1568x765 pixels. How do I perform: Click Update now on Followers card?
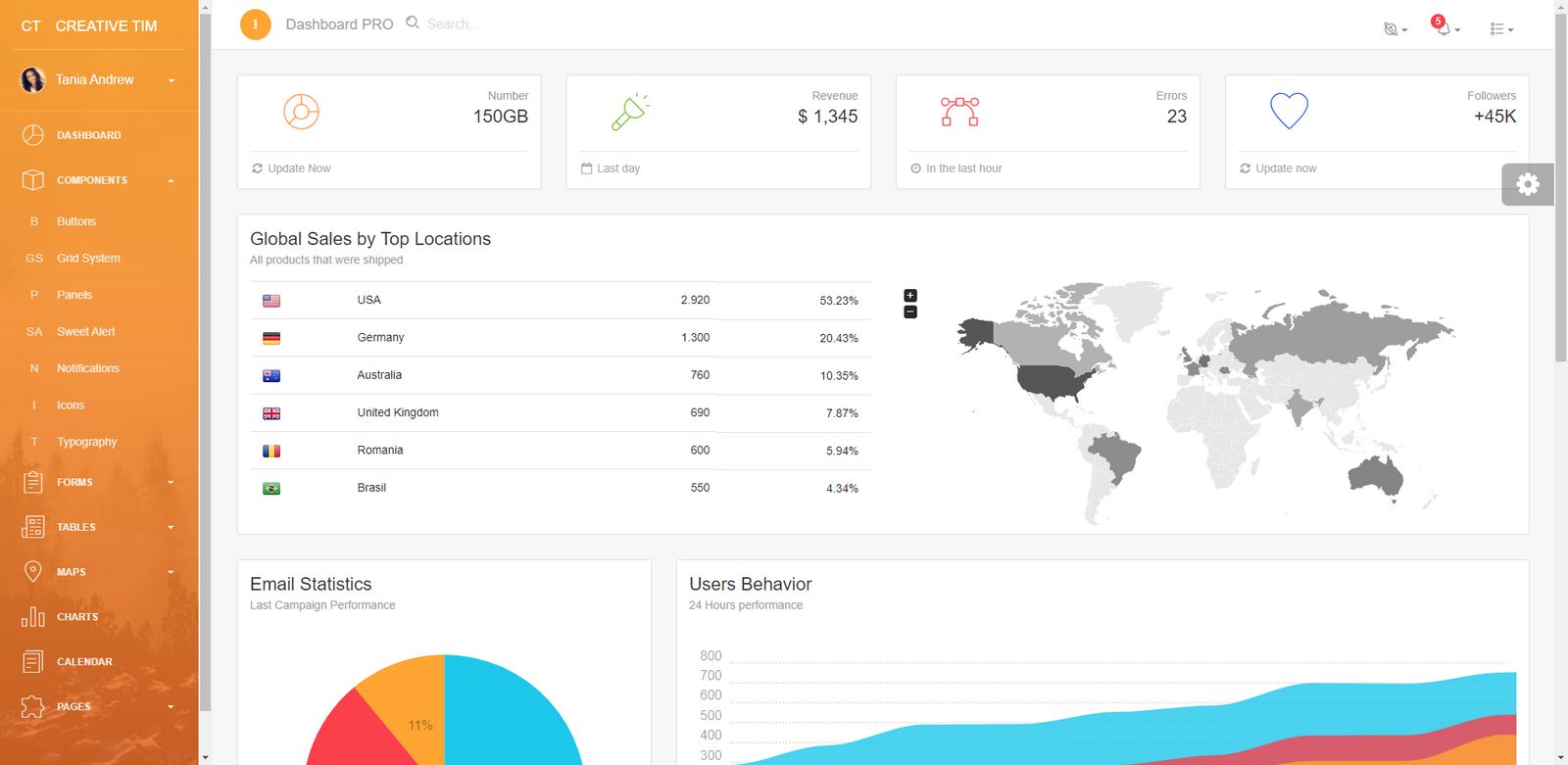click(1286, 168)
